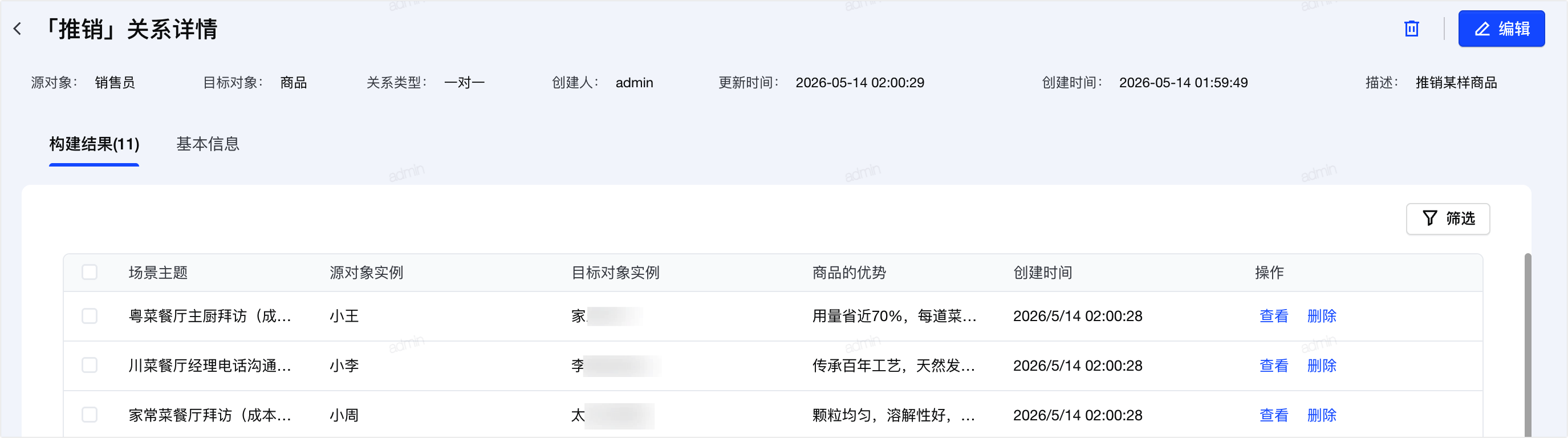This screenshot has height=438, width=1568.
Task: Go back using the left arrow icon
Action: click(x=18, y=29)
